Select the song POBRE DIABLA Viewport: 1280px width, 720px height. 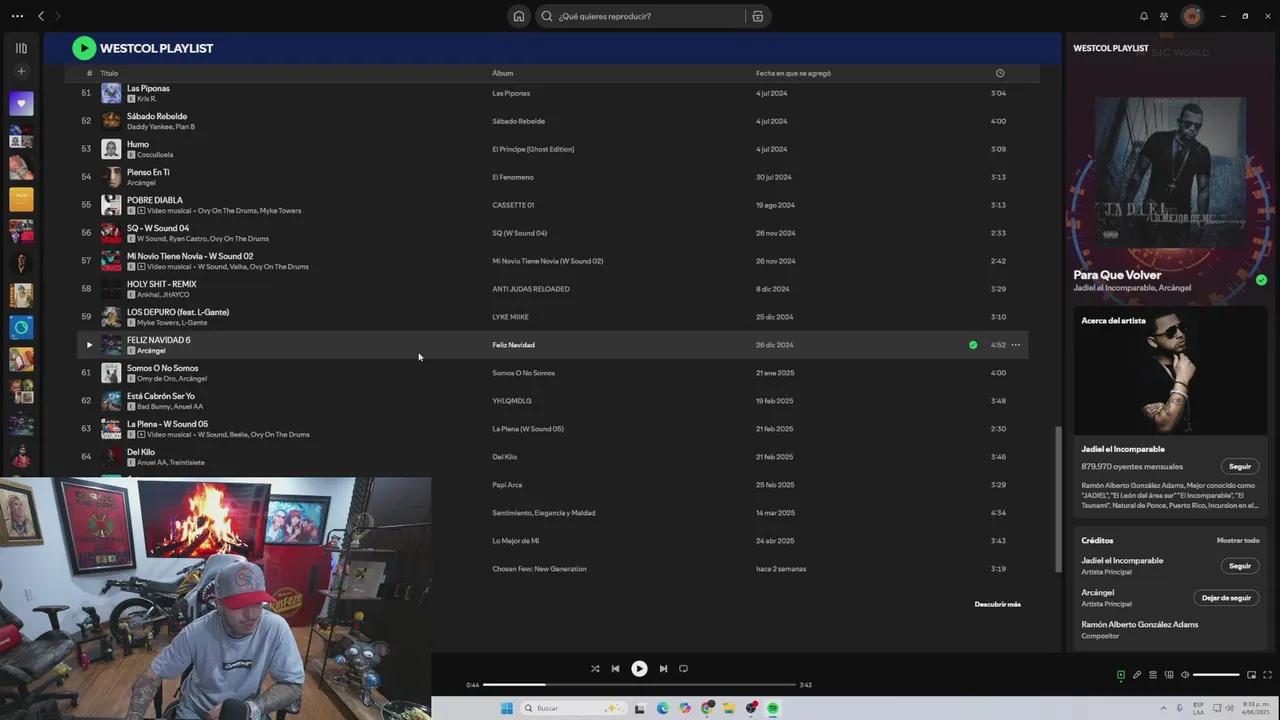coord(155,200)
